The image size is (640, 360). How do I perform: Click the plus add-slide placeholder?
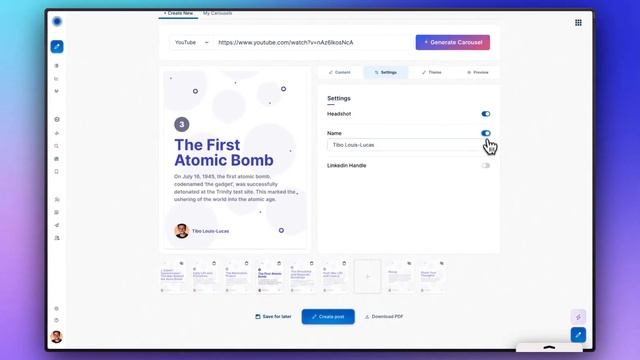tap(368, 276)
